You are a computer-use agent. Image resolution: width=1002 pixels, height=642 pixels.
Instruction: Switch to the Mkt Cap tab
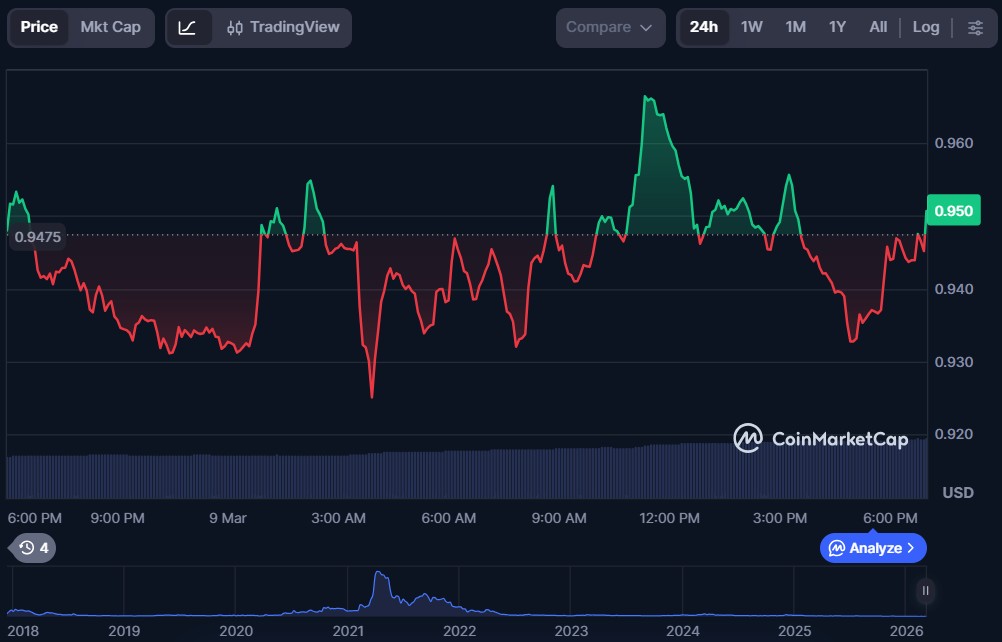[x=110, y=27]
